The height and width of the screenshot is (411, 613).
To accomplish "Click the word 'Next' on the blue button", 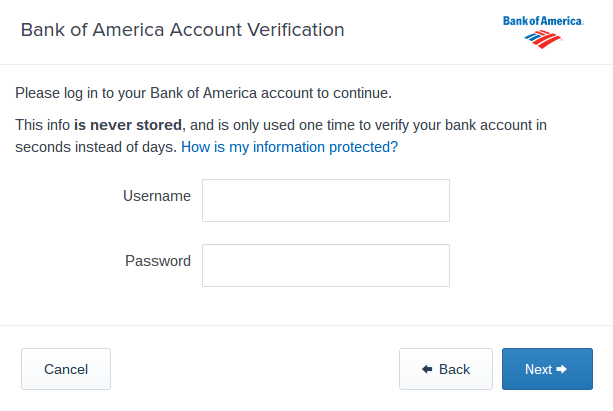I will click(538, 369).
